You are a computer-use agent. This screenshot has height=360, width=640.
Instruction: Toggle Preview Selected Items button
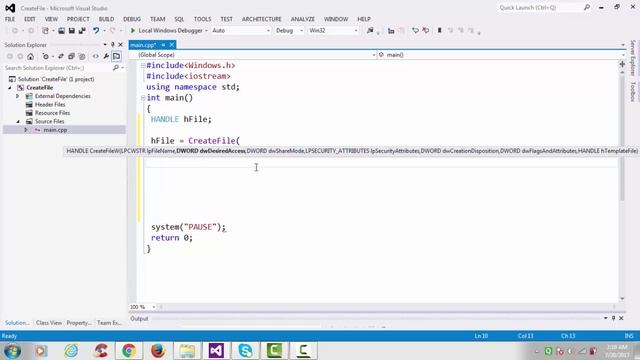tap(116, 56)
